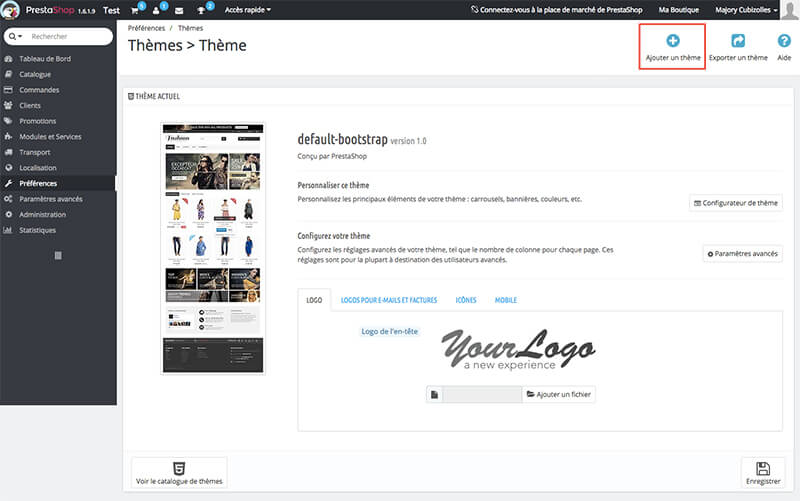Open Modules et Services in the sidebar
Image resolution: width=800 pixels, height=501 pixels.
click(x=50, y=136)
